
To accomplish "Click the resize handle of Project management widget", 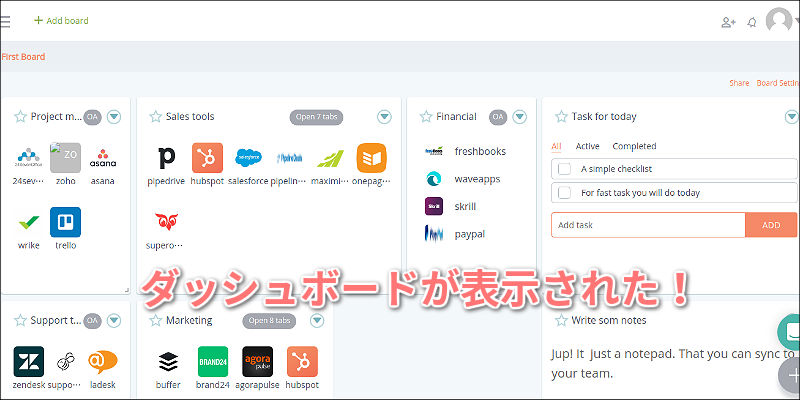I will point(127,290).
